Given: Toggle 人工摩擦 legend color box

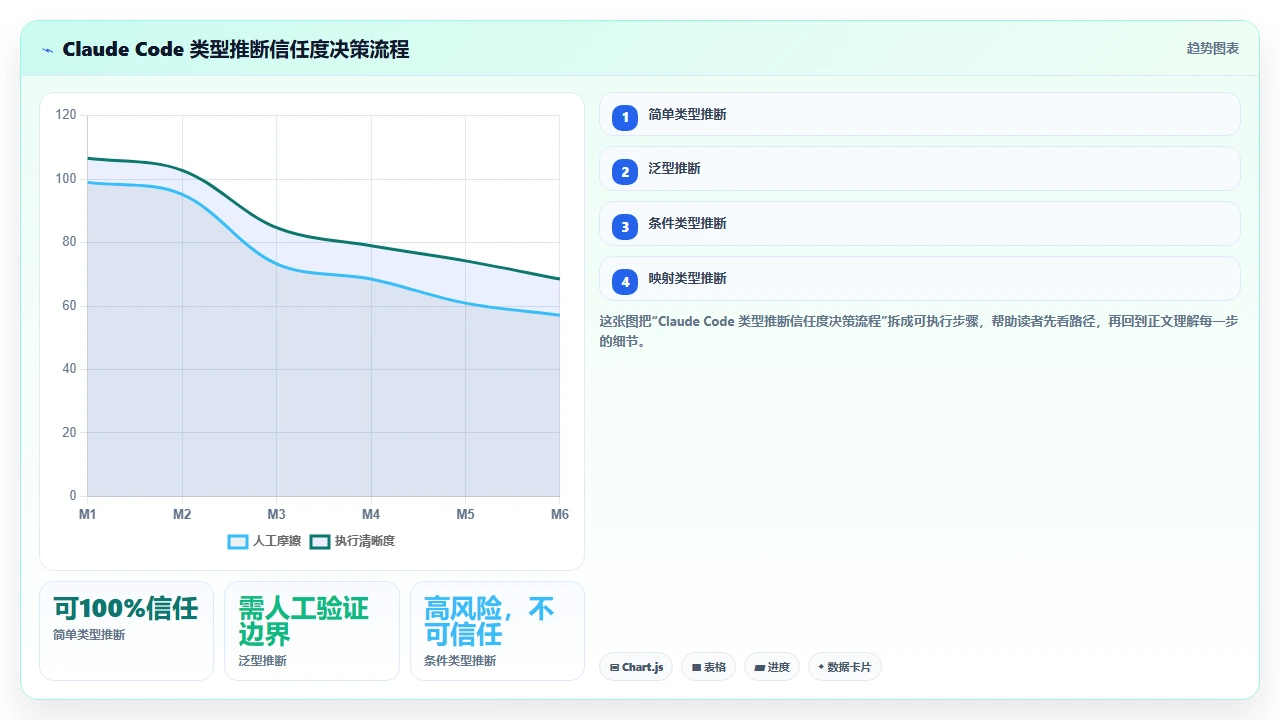Looking at the screenshot, I should 238,541.
